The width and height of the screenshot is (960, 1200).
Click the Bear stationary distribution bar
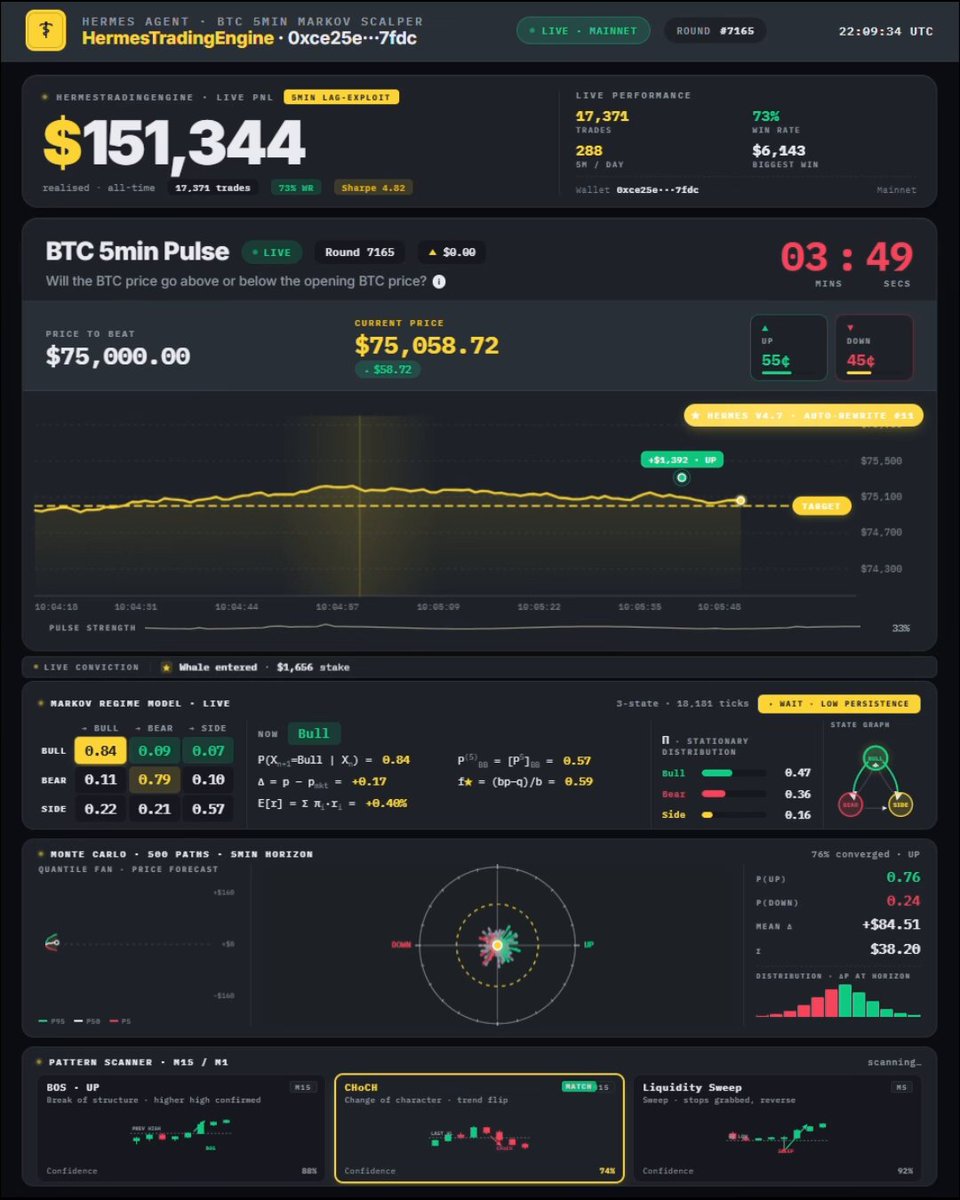tap(733, 794)
